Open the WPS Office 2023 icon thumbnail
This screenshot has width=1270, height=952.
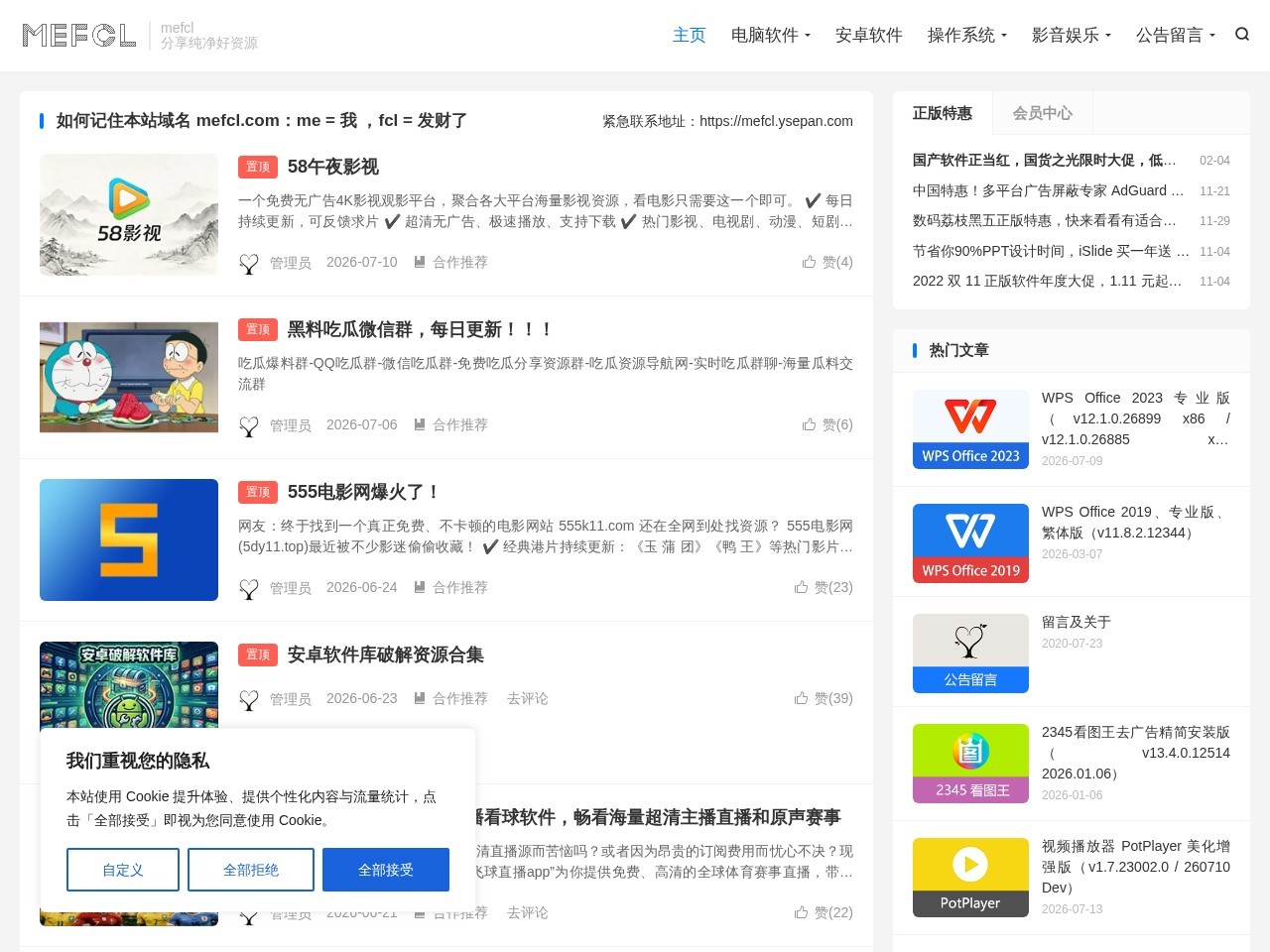(970, 429)
